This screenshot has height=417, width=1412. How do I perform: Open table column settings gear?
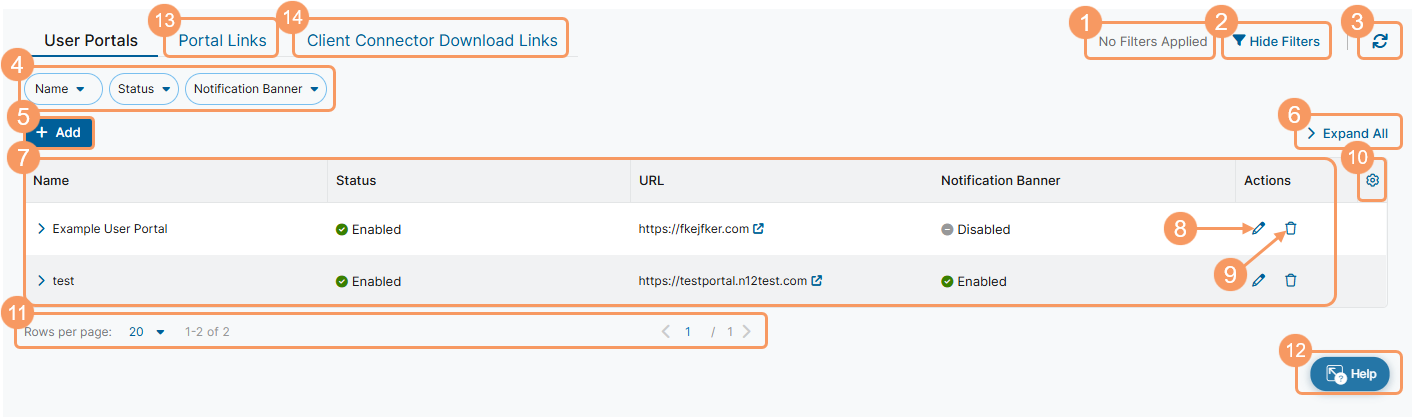(1372, 180)
